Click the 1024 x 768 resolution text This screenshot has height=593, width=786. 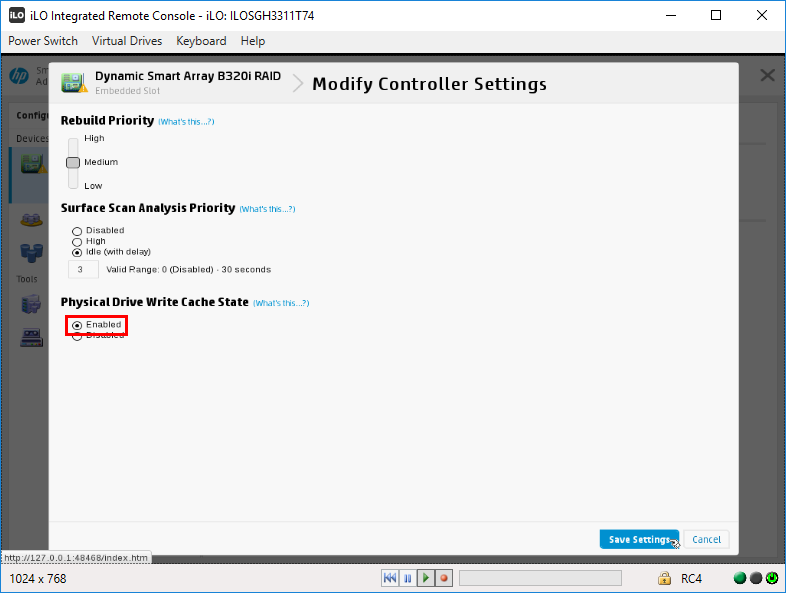[38, 578]
